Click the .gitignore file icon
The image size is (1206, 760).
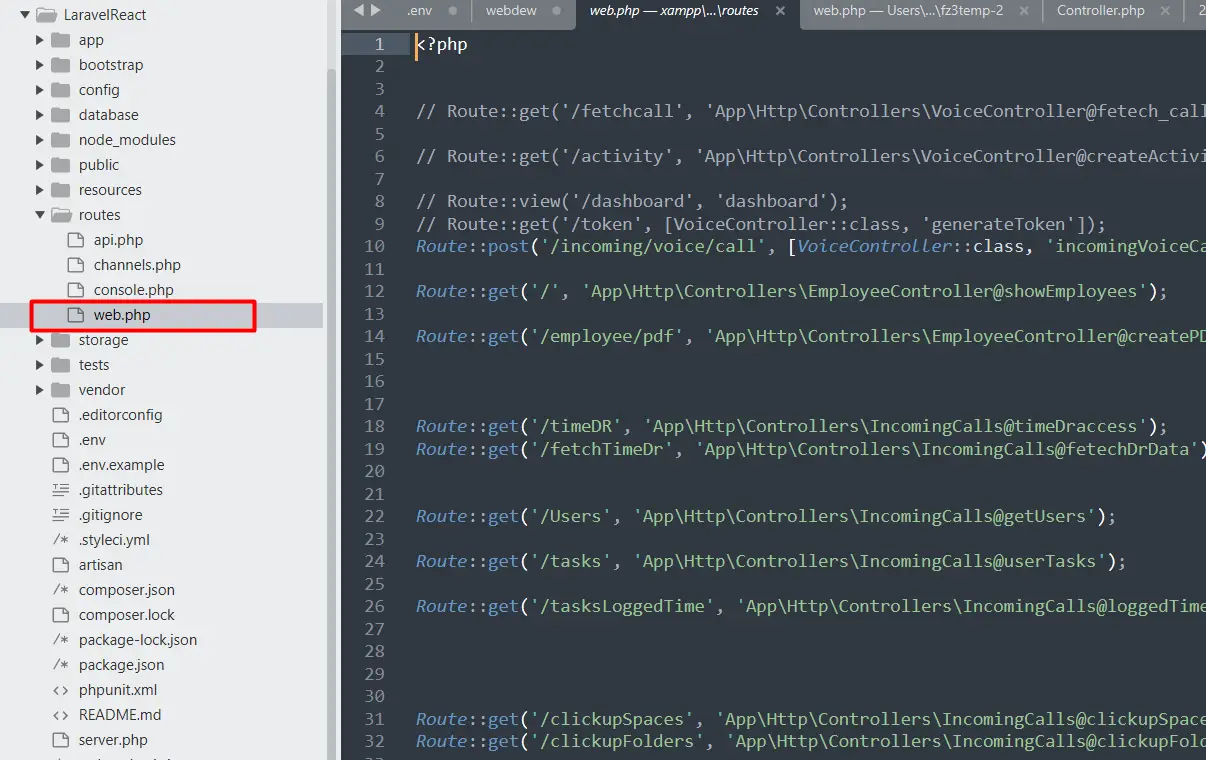[x=60, y=515]
